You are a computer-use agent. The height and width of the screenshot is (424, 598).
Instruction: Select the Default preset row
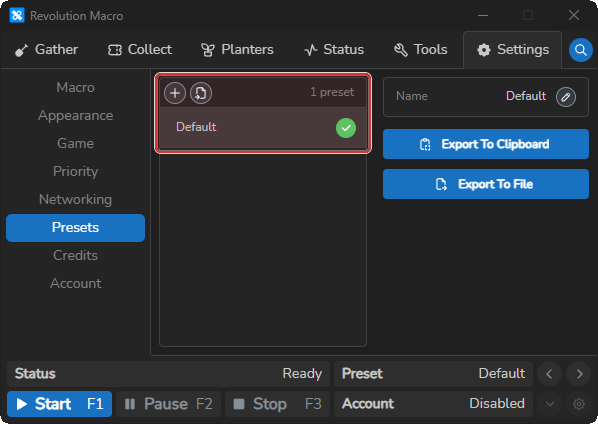(x=263, y=127)
